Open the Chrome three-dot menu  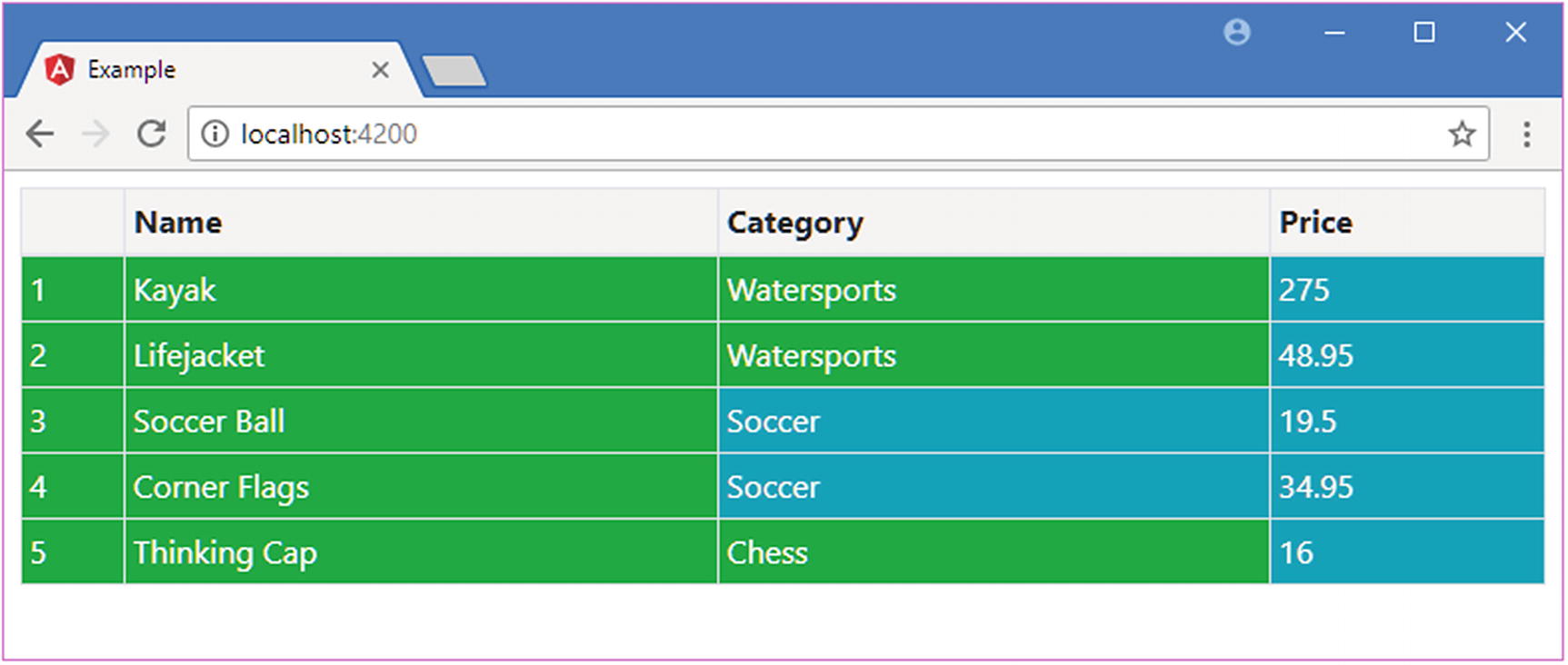[x=1527, y=134]
